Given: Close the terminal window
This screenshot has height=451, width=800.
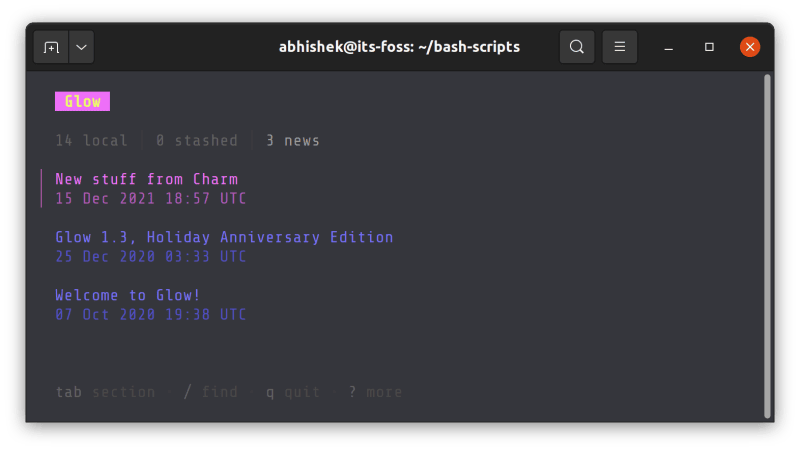Looking at the screenshot, I should (750, 47).
